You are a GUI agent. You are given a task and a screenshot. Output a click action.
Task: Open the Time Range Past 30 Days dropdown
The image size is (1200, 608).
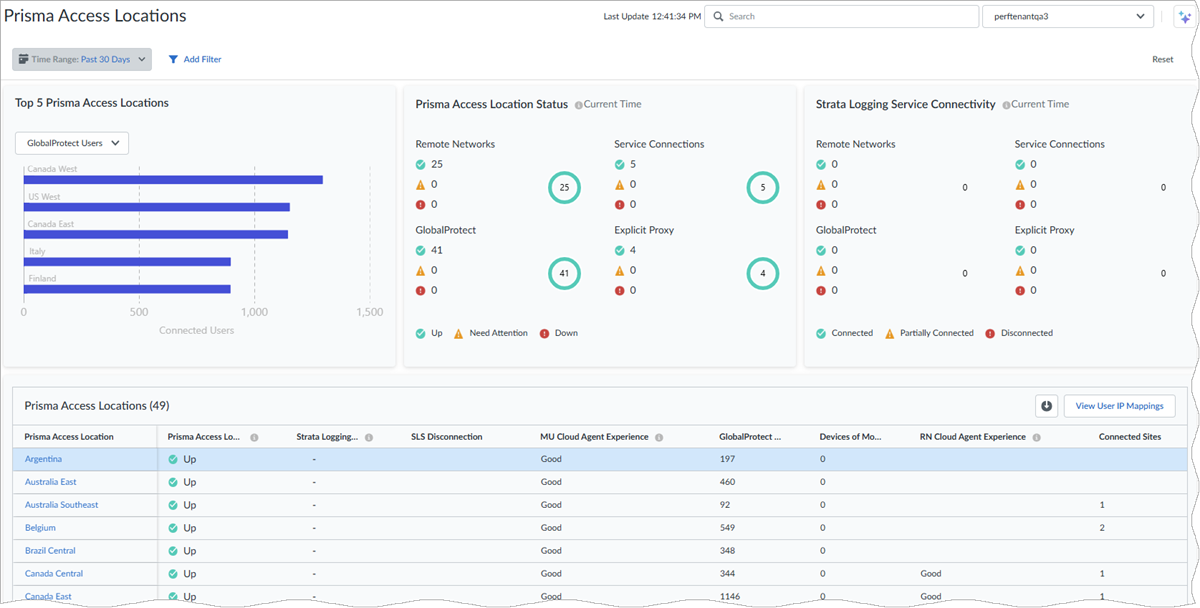[x=82, y=60]
